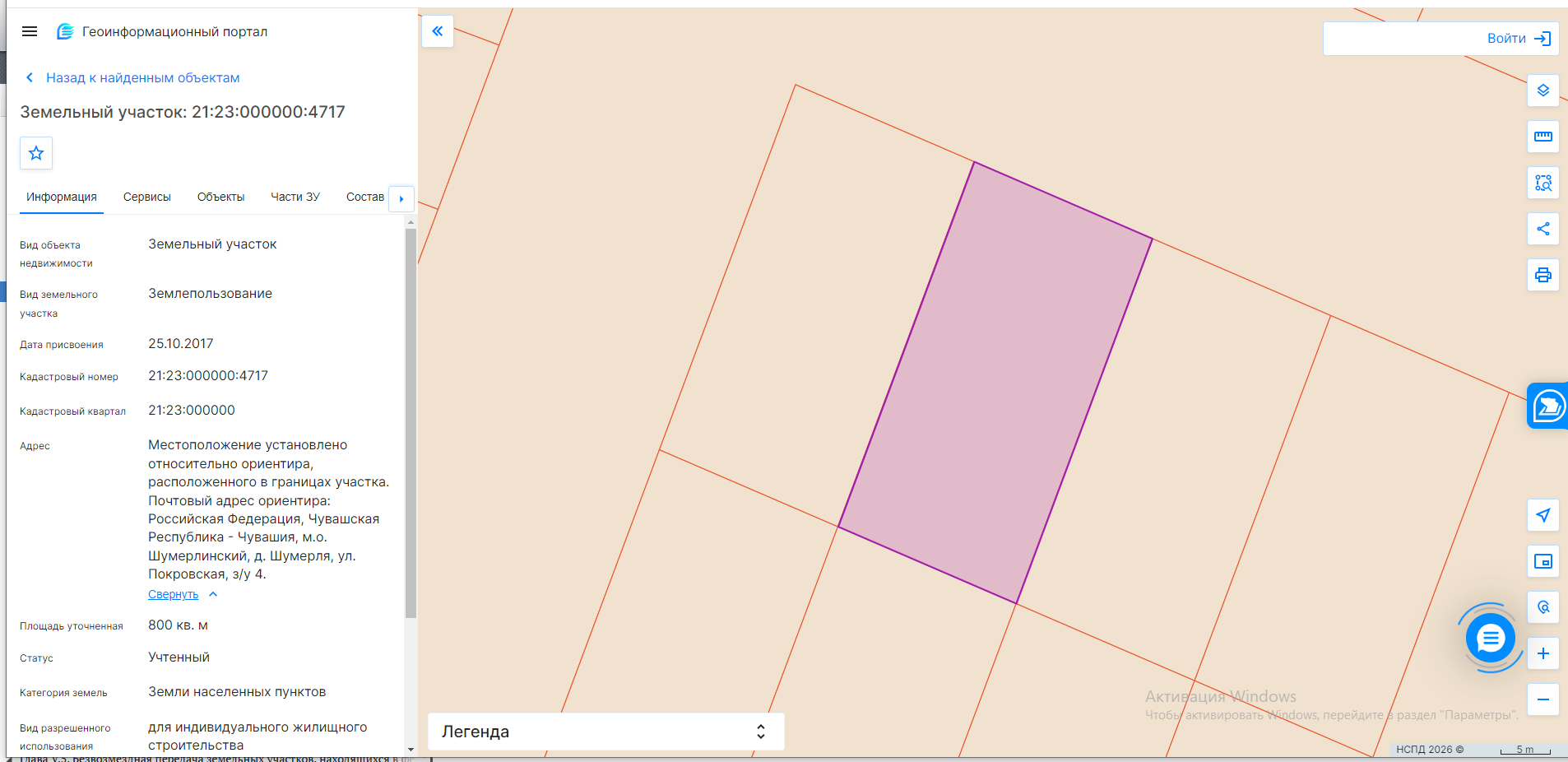Screen dimensions: 1568x762
Task: Add parcel to favorites with star icon
Action: (36, 153)
